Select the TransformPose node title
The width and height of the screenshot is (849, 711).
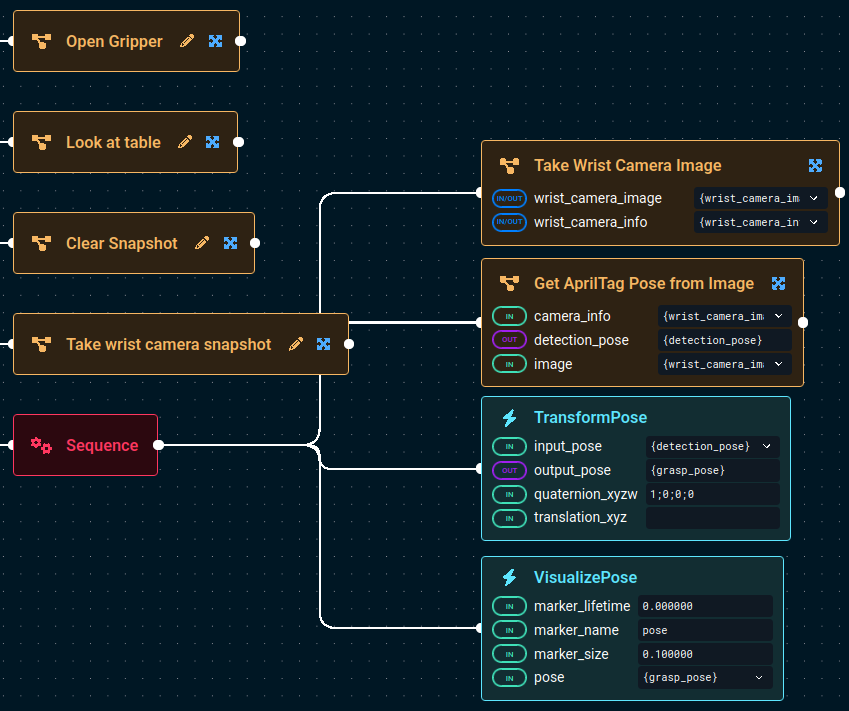tap(591, 418)
